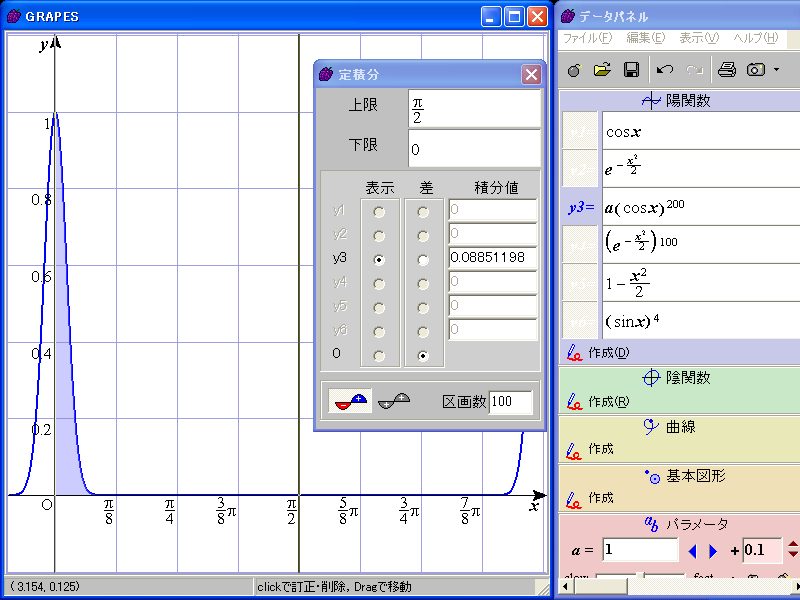This screenshot has width=800, height=600.
Task: Click the bomb reset icon in toolbar
Action: point(573,70)
